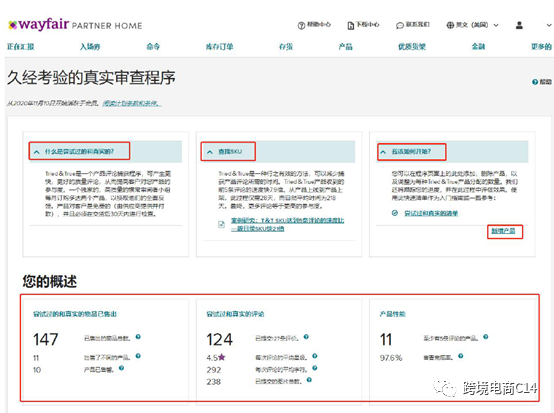Show info tooltip for the 238 row

[309, 380]
